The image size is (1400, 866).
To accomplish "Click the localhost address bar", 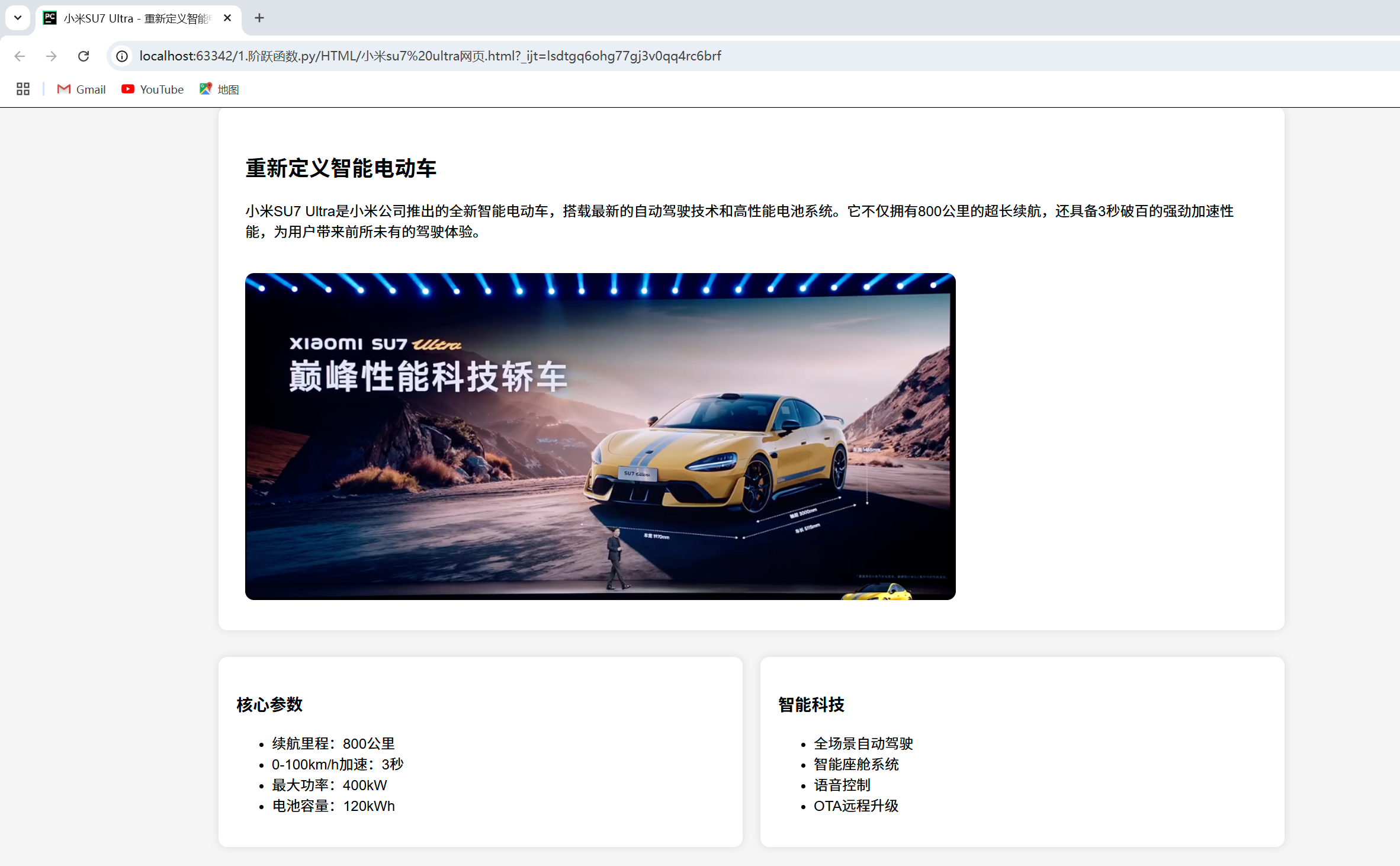I will 430,56.
